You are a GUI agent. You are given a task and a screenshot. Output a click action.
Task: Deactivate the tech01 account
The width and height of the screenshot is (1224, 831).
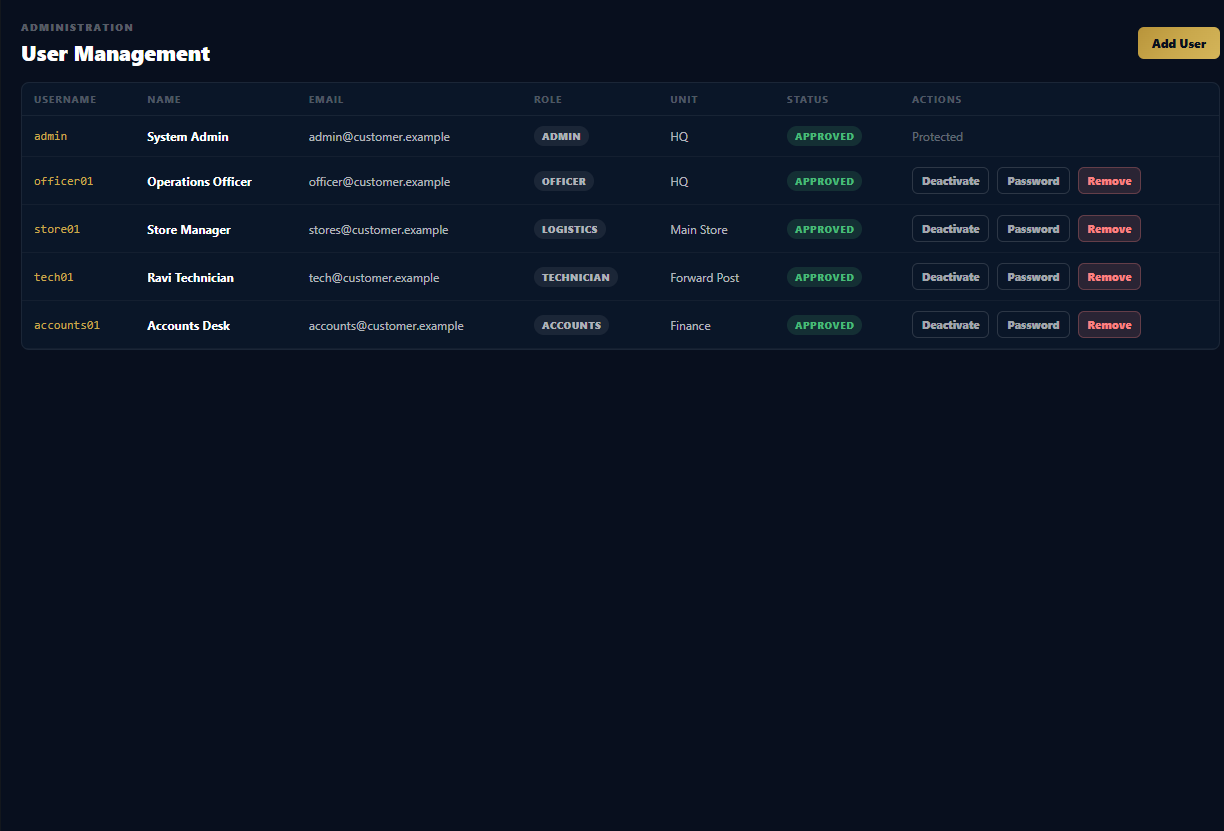point(950,277)
